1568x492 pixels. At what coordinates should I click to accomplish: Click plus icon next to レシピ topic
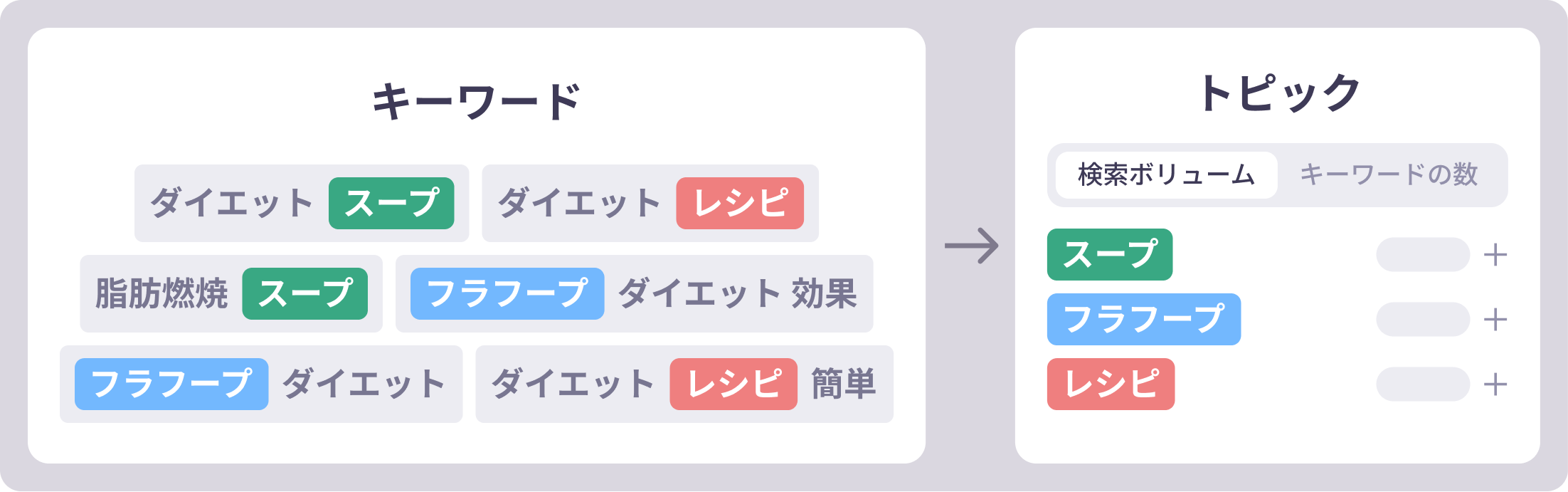pos(1495,384)
